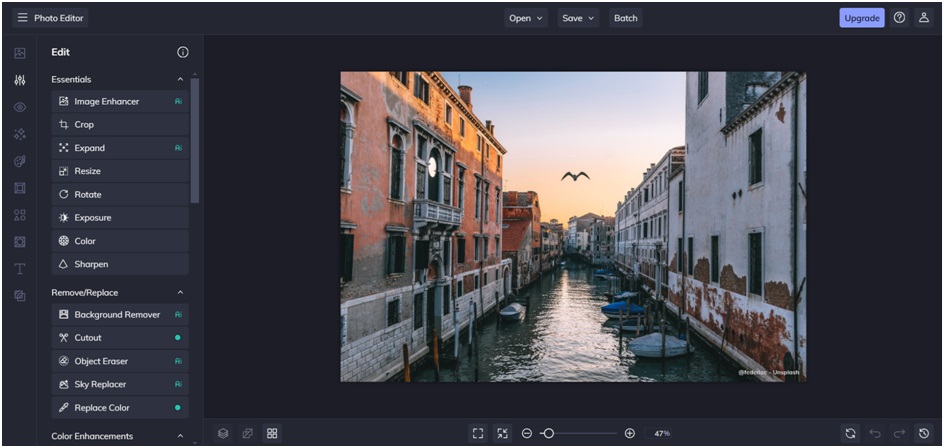Click the Batch button
This screenshot has width=944, height=448.
point(625,18)
